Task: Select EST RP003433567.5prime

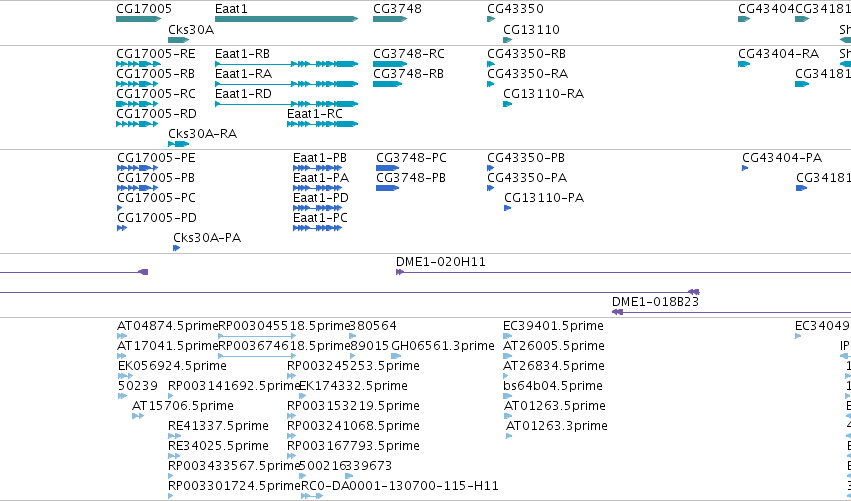Action: tap(171, 477)
